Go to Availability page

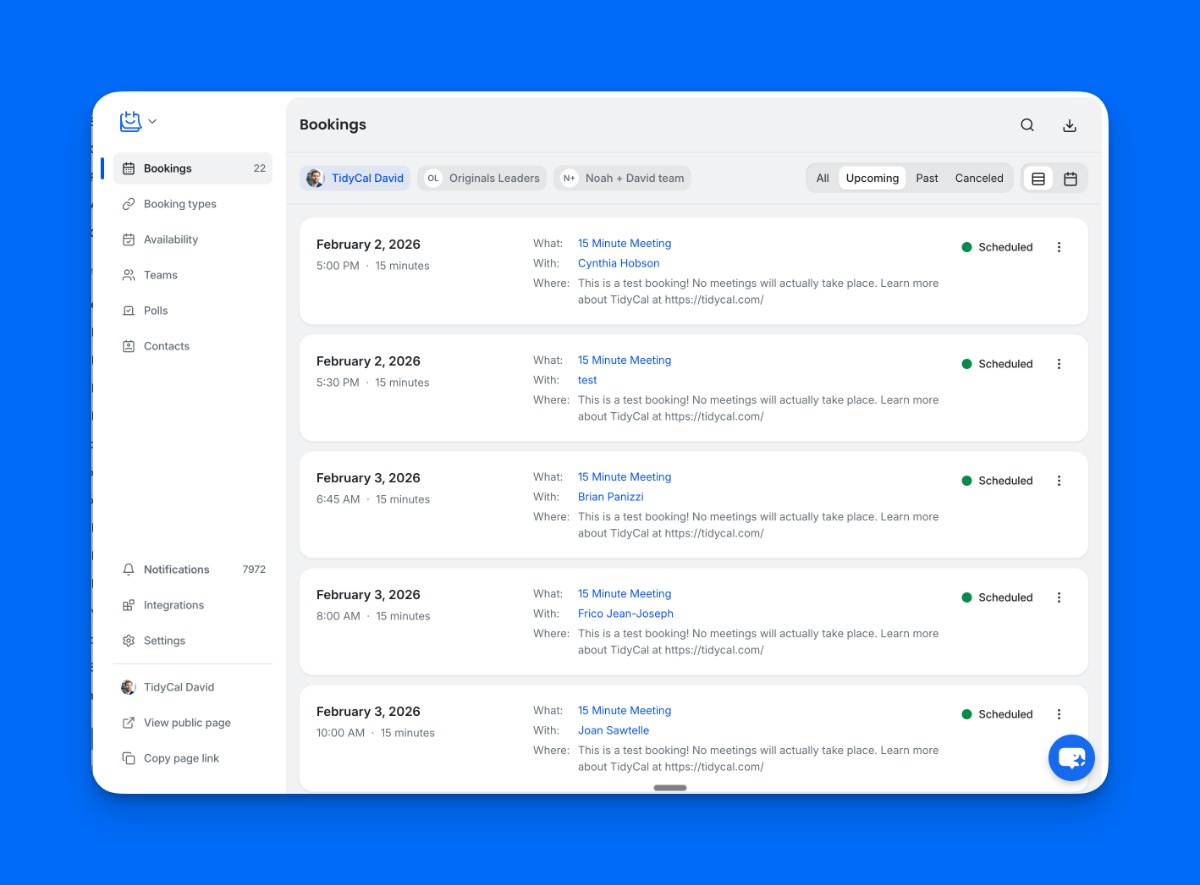[x=171, y=240]
